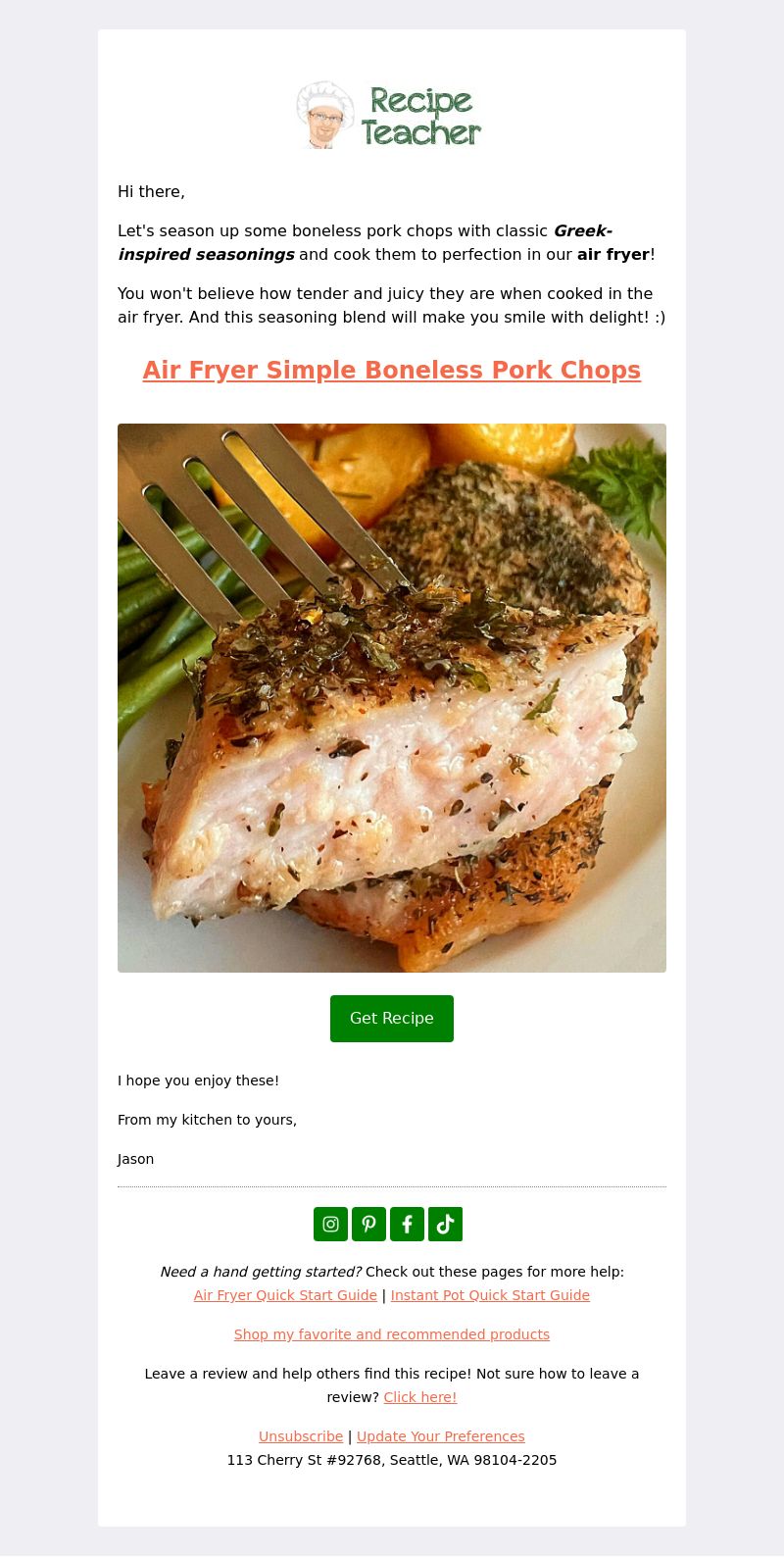Open the pork chop photo

[x=392, y=698]
